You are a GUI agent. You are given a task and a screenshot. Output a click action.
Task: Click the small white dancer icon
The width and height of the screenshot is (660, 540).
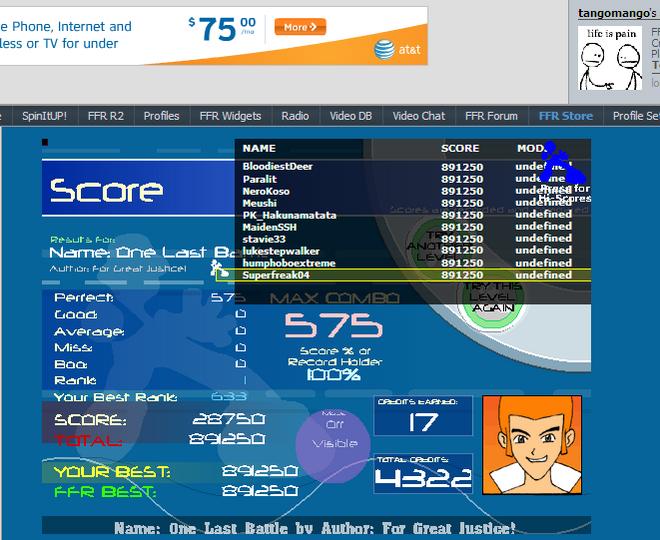pyautogui.click(x=219, y=269)
